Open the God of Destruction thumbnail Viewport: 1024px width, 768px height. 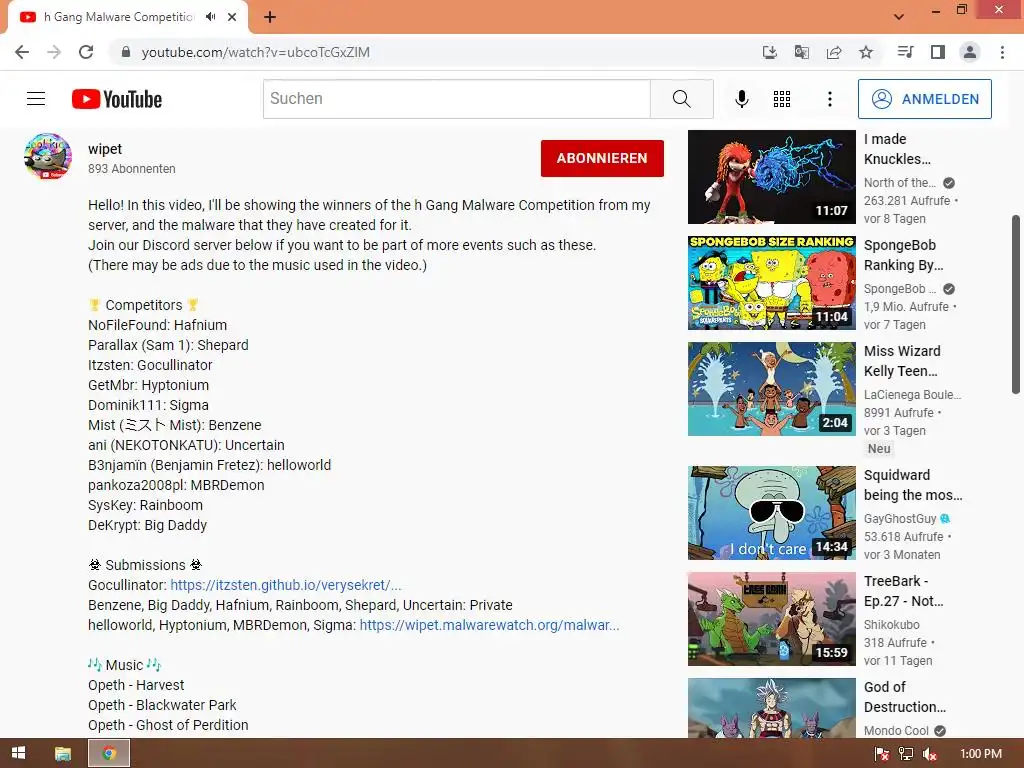[771, 708]
